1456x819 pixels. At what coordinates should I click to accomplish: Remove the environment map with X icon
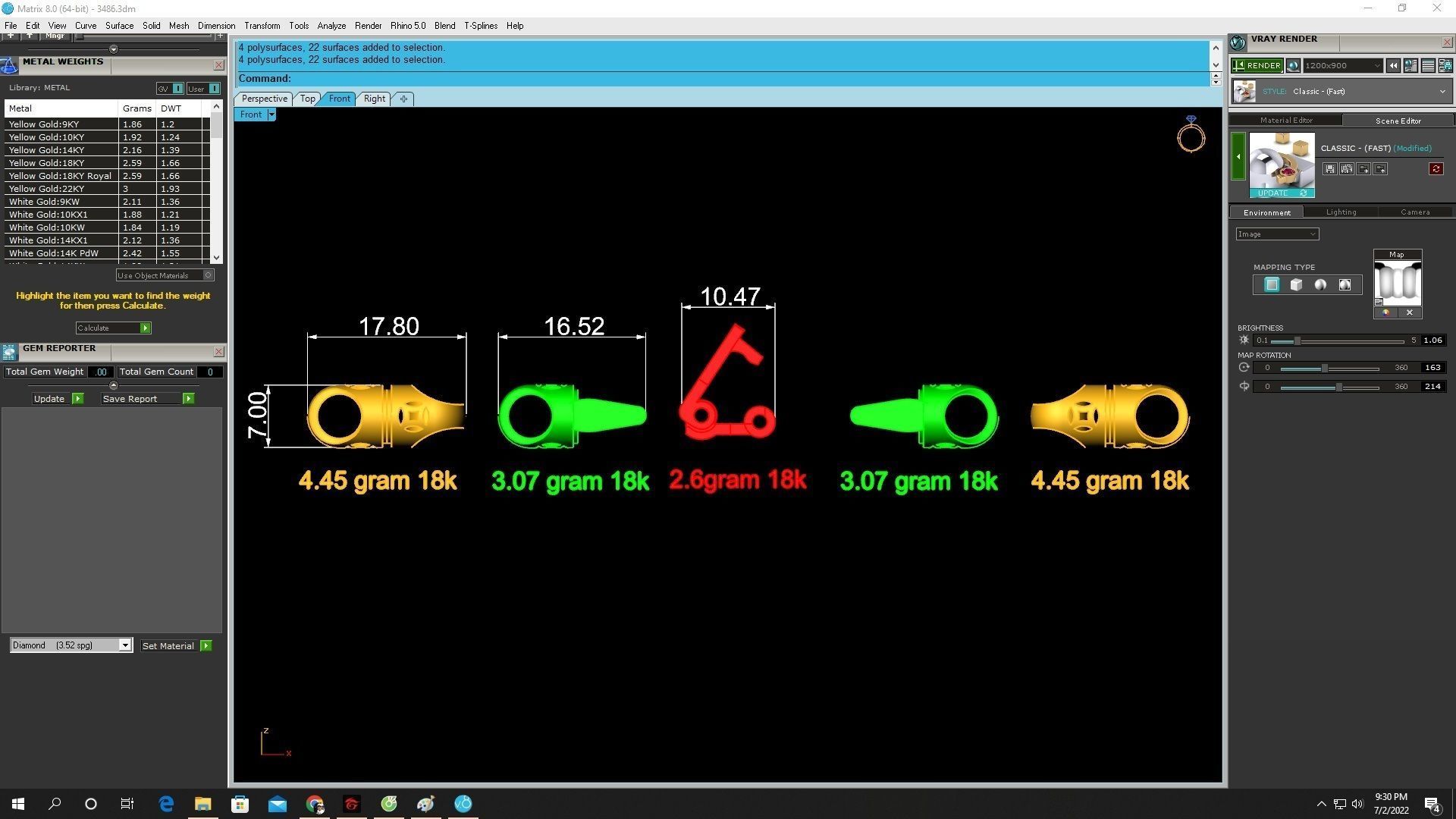[1410, 312]
